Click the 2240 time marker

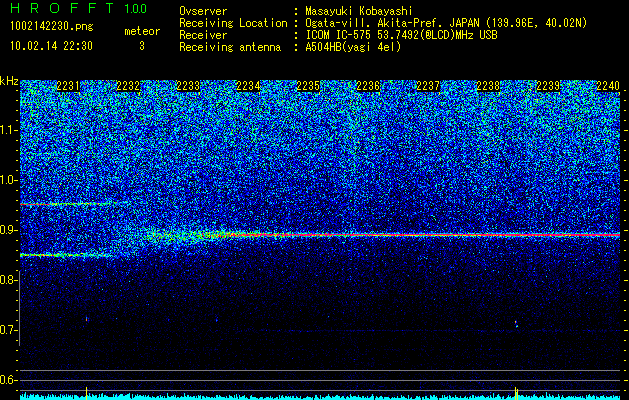pos(608,86)
